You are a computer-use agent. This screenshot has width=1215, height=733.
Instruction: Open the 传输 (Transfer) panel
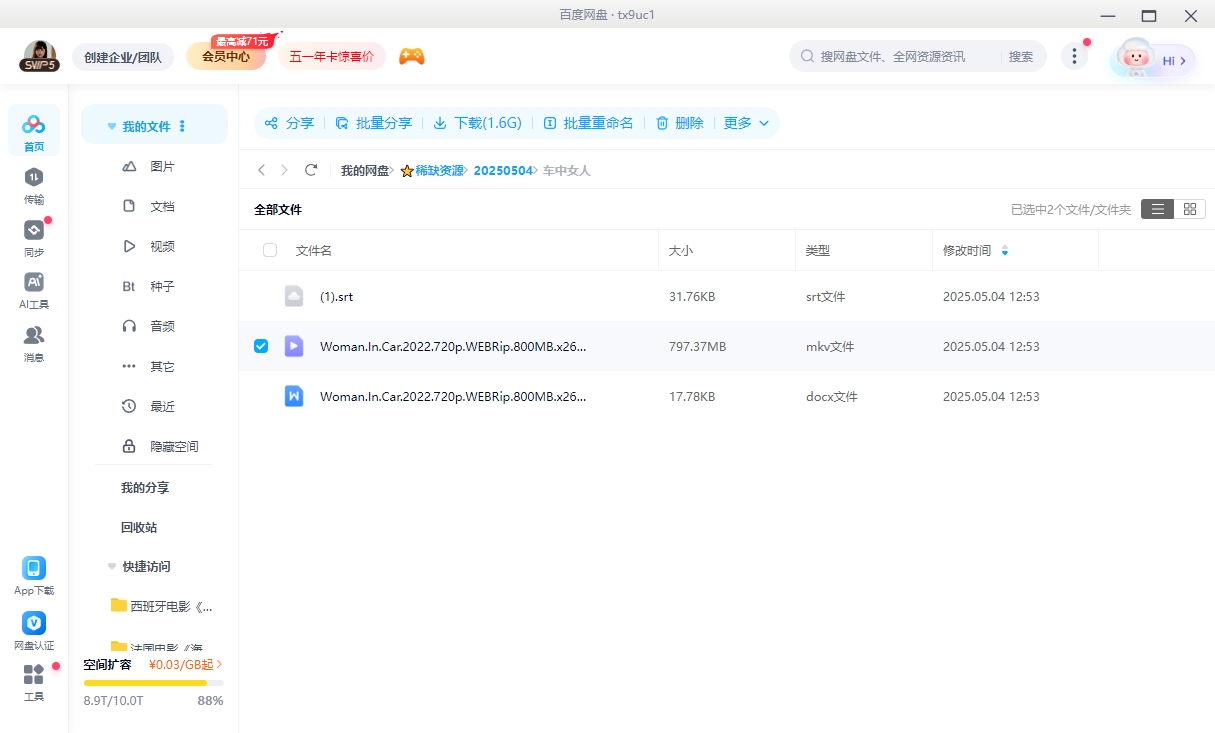click(x=34, y=185)
